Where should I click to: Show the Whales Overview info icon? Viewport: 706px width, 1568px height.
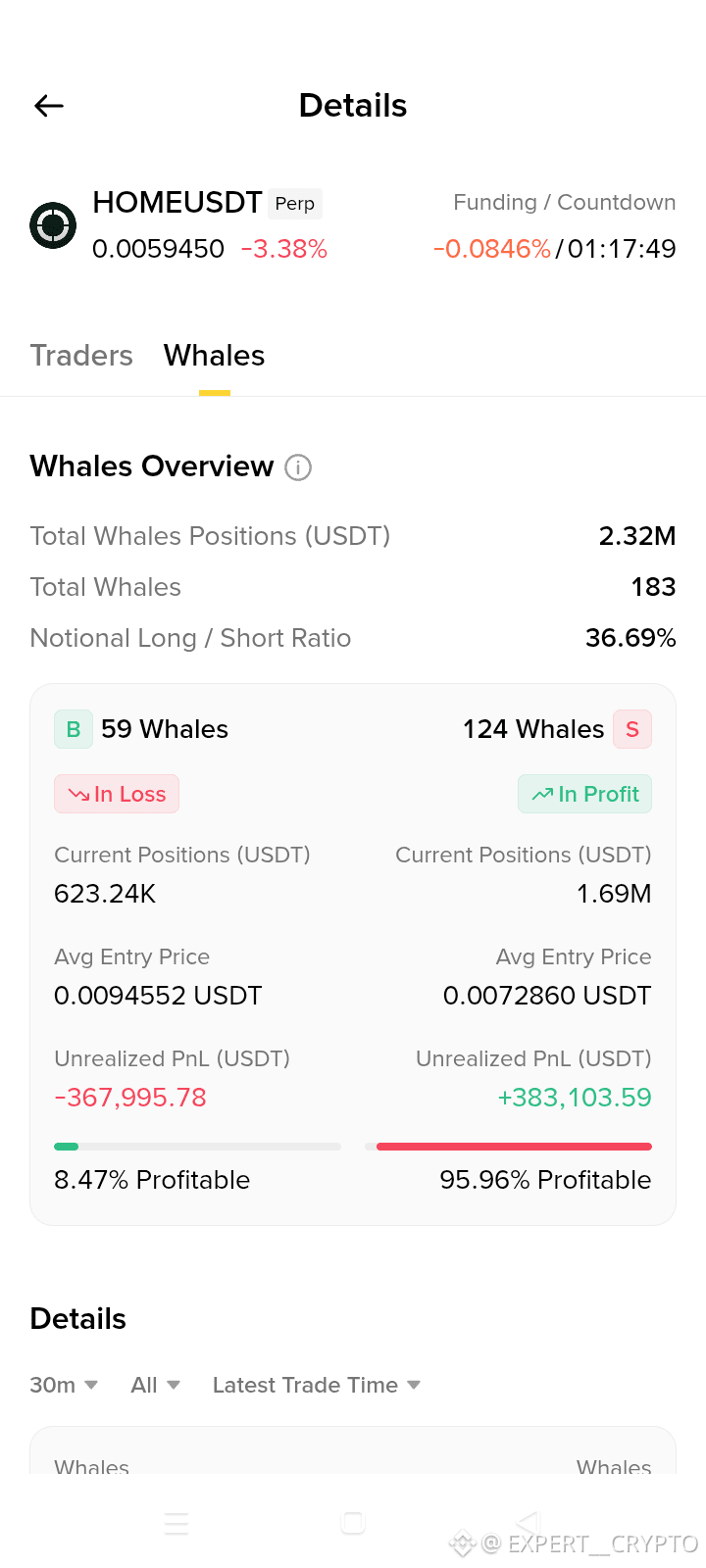tap(298, 467)
